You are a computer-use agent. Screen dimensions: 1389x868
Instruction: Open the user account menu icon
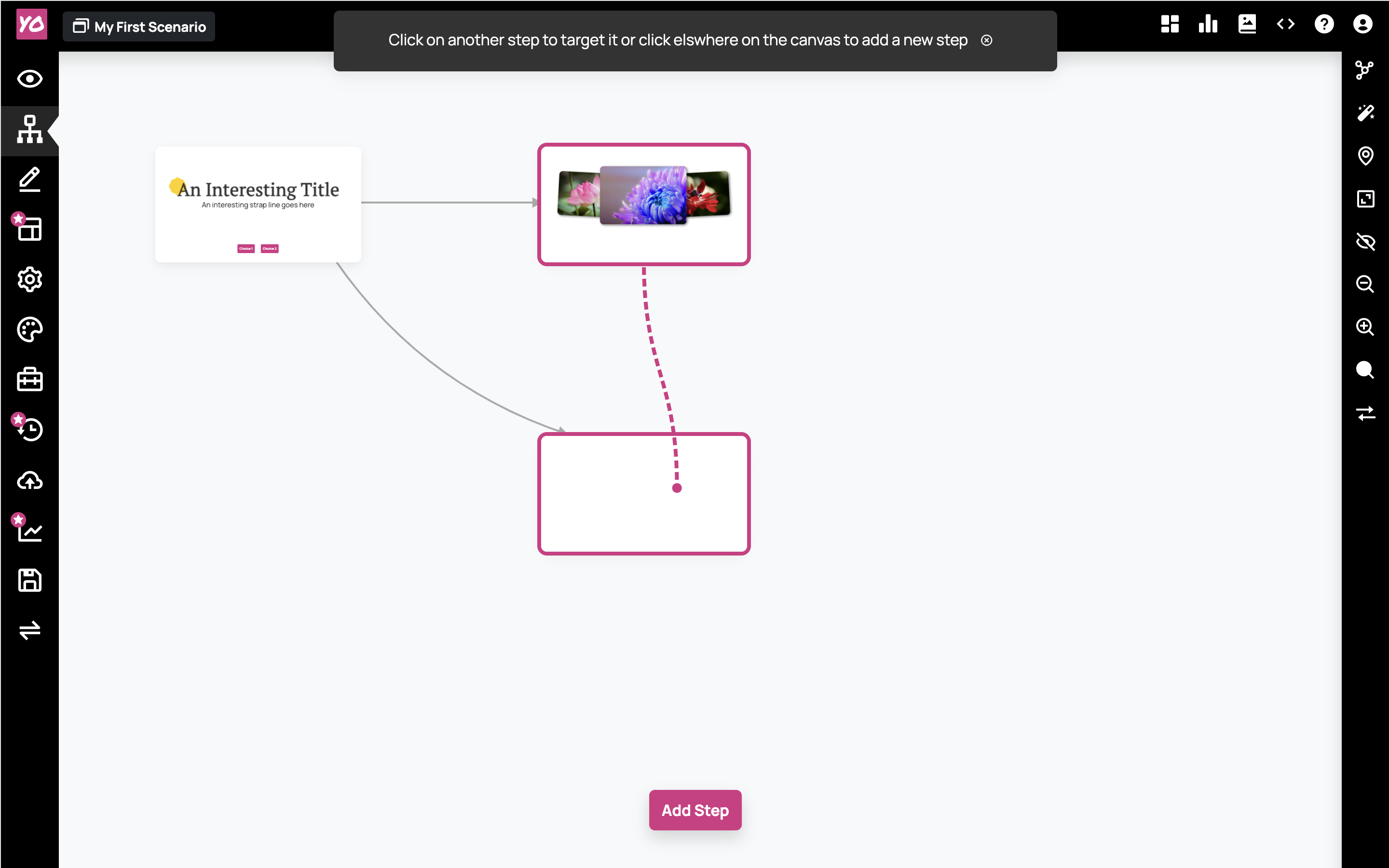pyautogui.click(x=1362, y=24)
